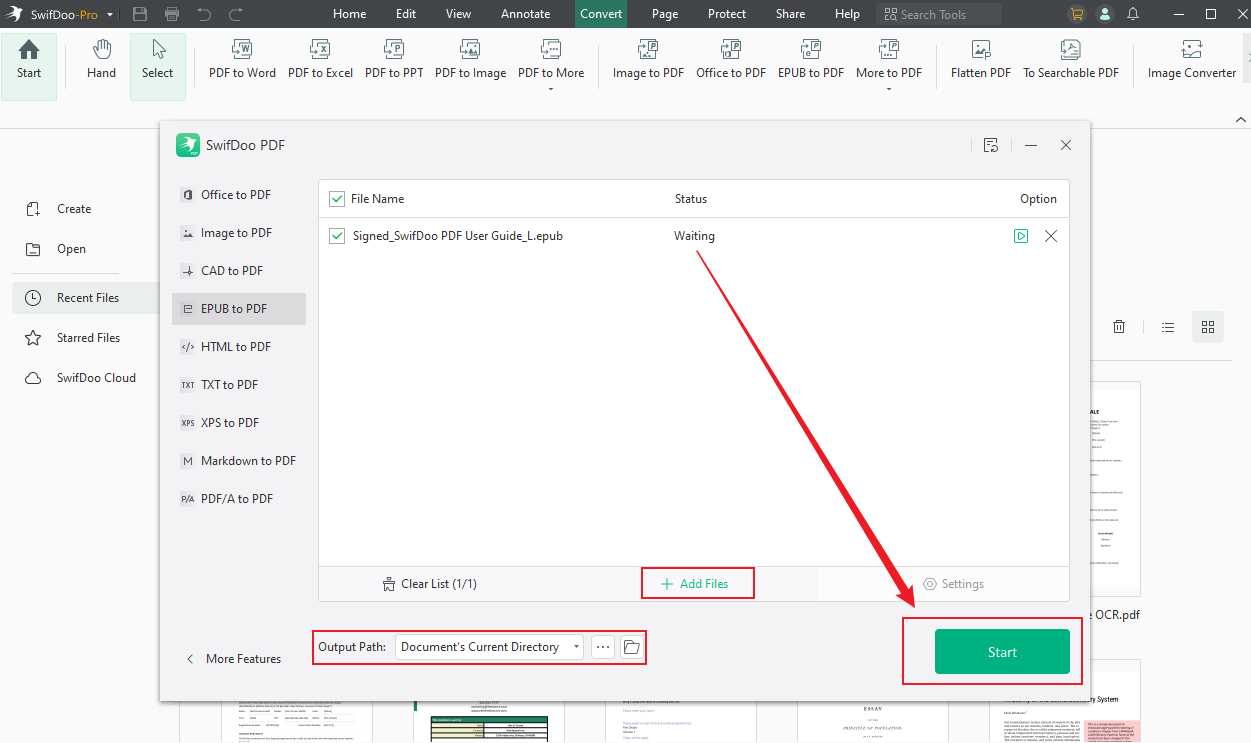
Task: Switch to the Annotate tab
Action: 526,14
